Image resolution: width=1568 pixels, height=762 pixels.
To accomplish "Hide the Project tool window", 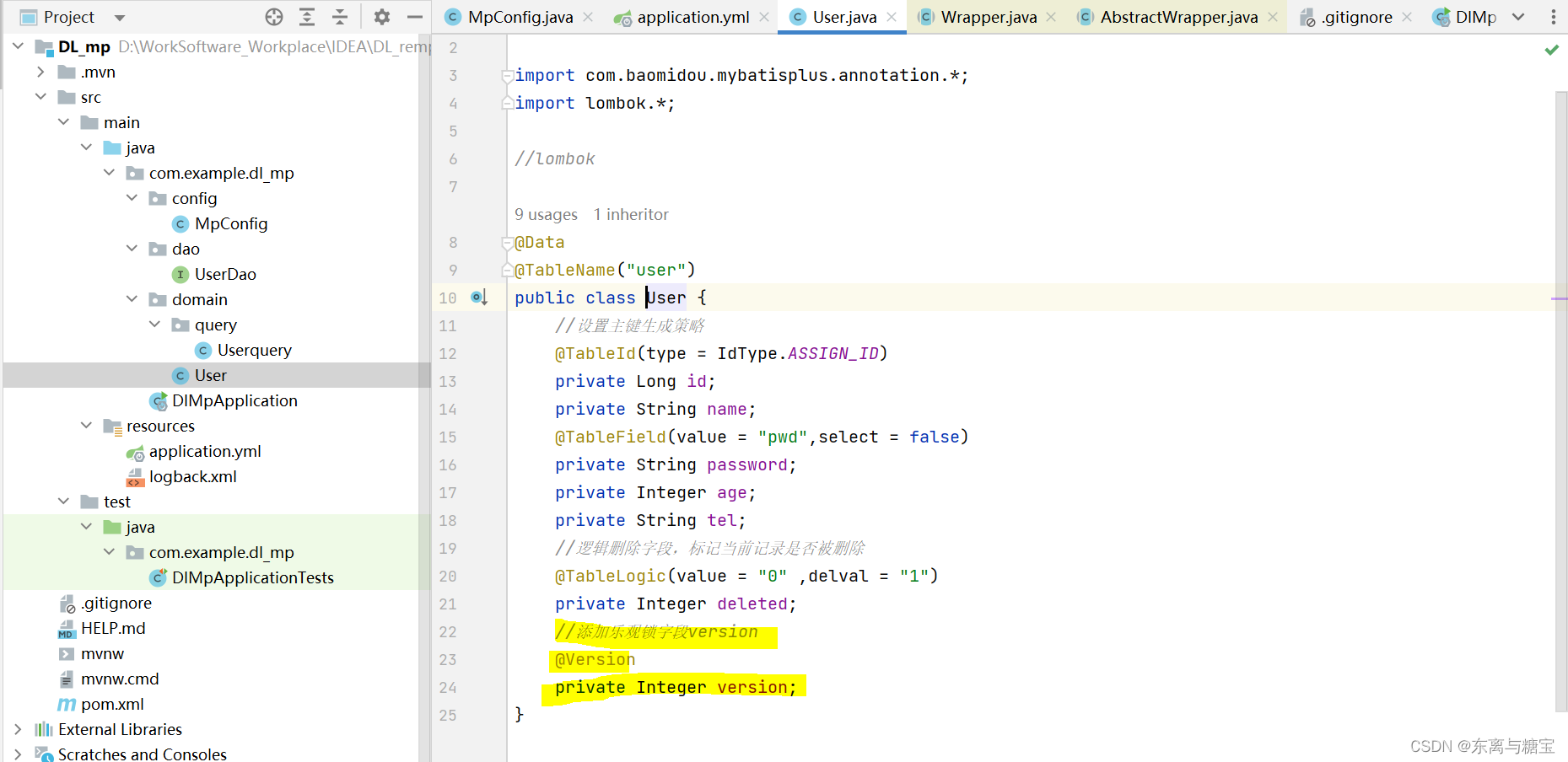I will pyautogui.click(x=414, y=17).
